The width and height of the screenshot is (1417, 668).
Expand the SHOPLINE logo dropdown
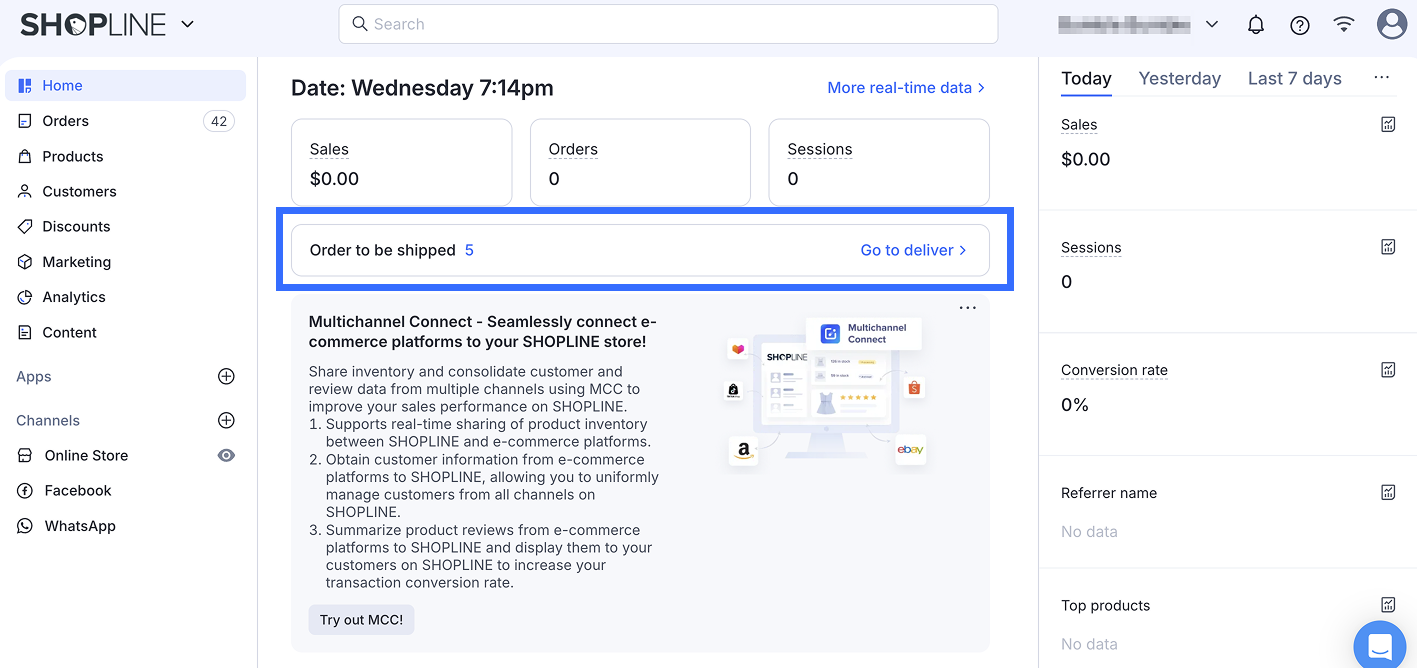tap(187, 25)
